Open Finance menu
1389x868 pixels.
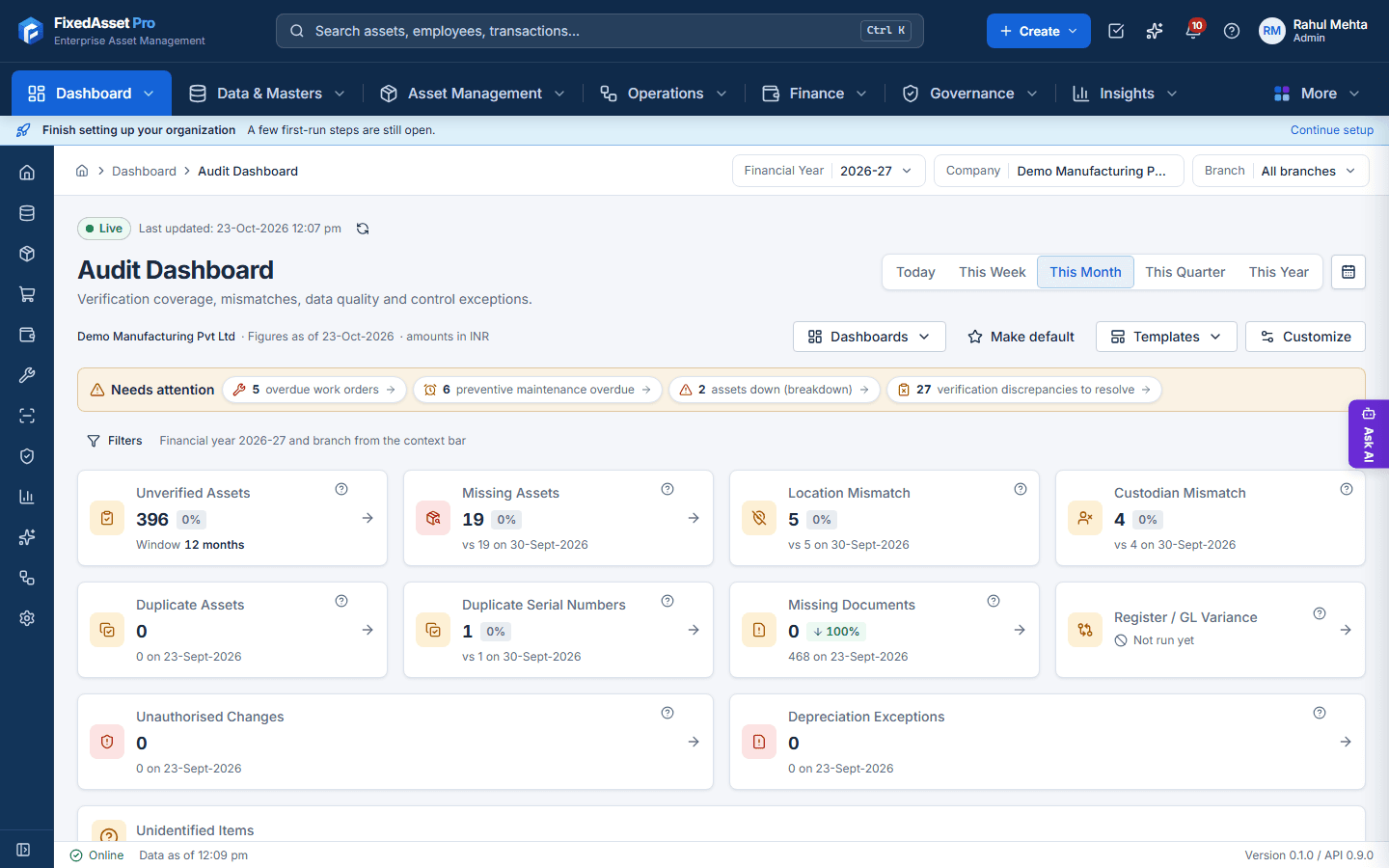click(815, 94)
